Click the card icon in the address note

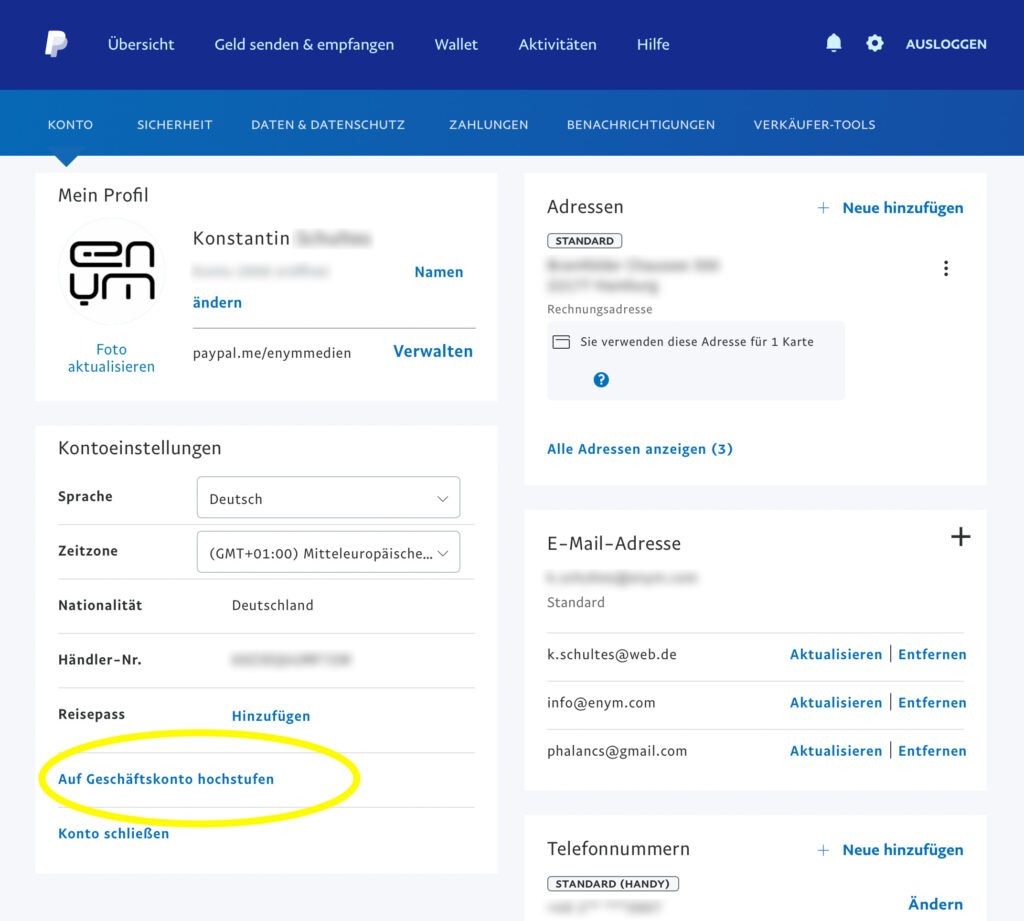561,342
